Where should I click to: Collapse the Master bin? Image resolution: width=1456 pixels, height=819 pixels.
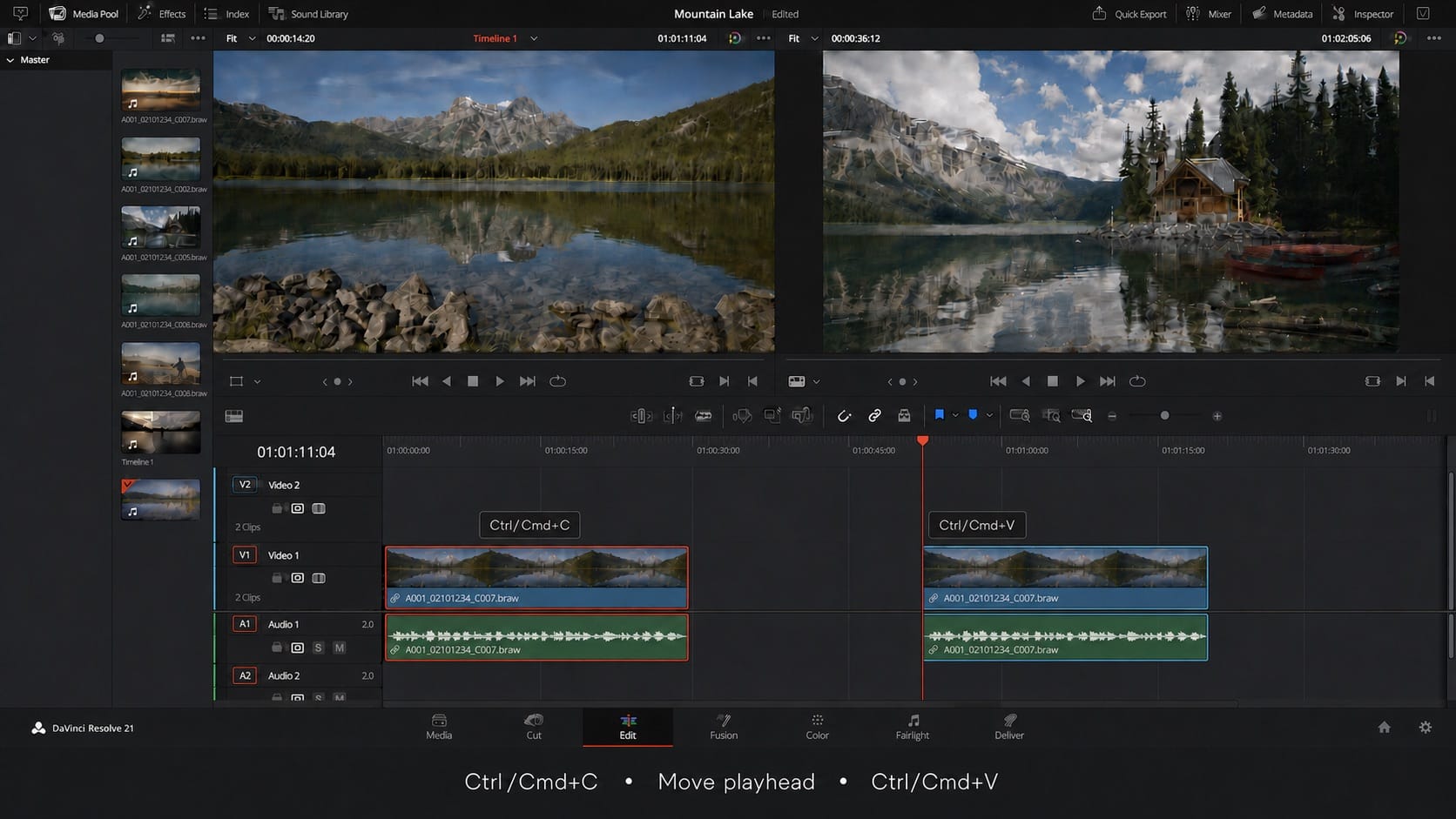click(x=10, y=60)
